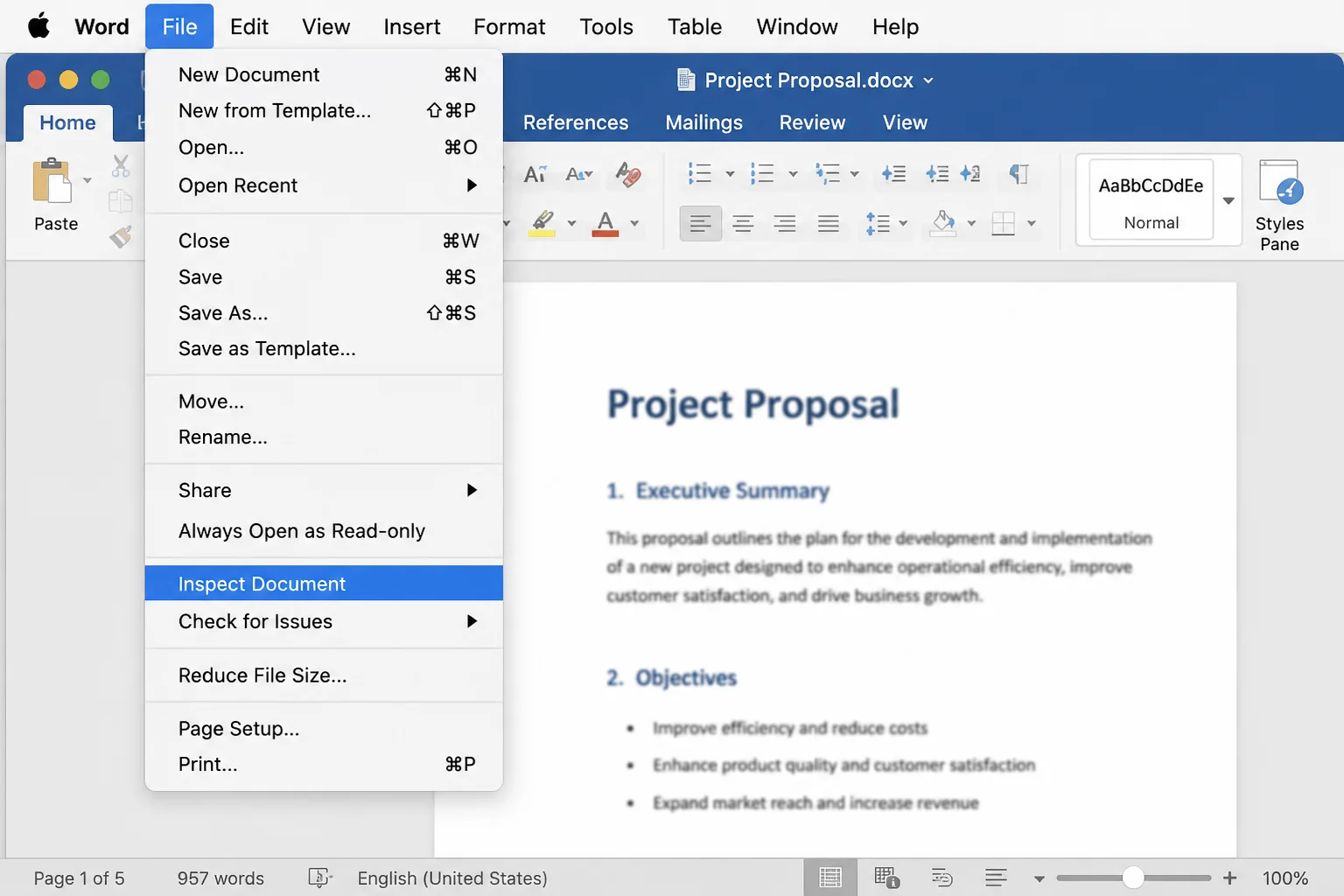Screen dimensions: 1344x896
Task: Open the Paste options dropdown arrow
Action: click(87, 181)
